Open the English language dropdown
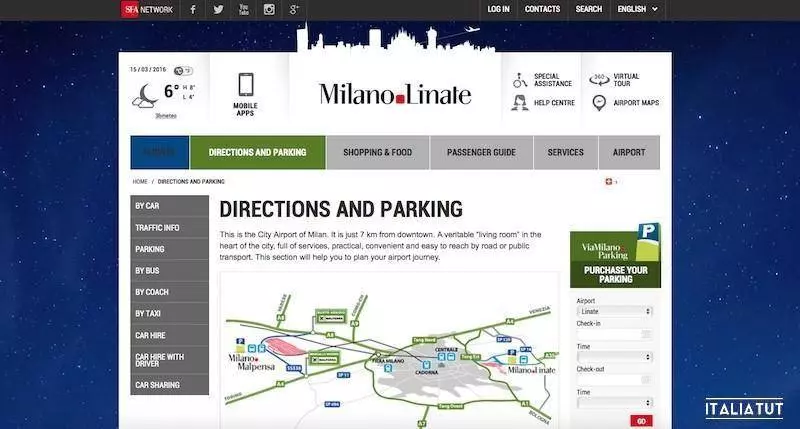 637,9
